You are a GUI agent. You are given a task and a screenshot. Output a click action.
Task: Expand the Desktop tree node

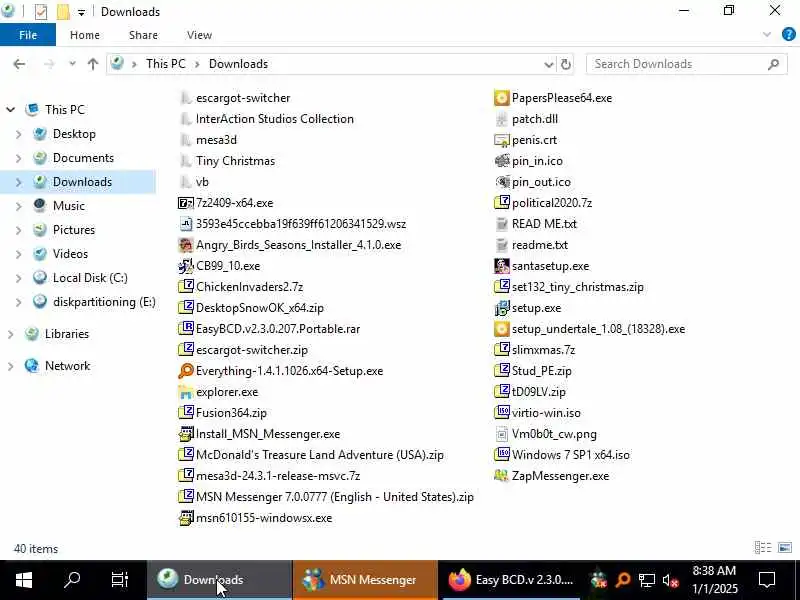(x=18, y=134)
